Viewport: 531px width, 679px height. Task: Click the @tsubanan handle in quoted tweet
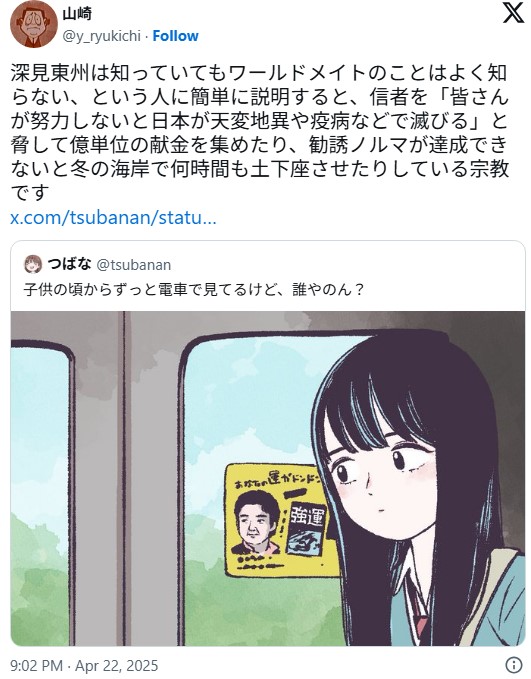(133, 265)
